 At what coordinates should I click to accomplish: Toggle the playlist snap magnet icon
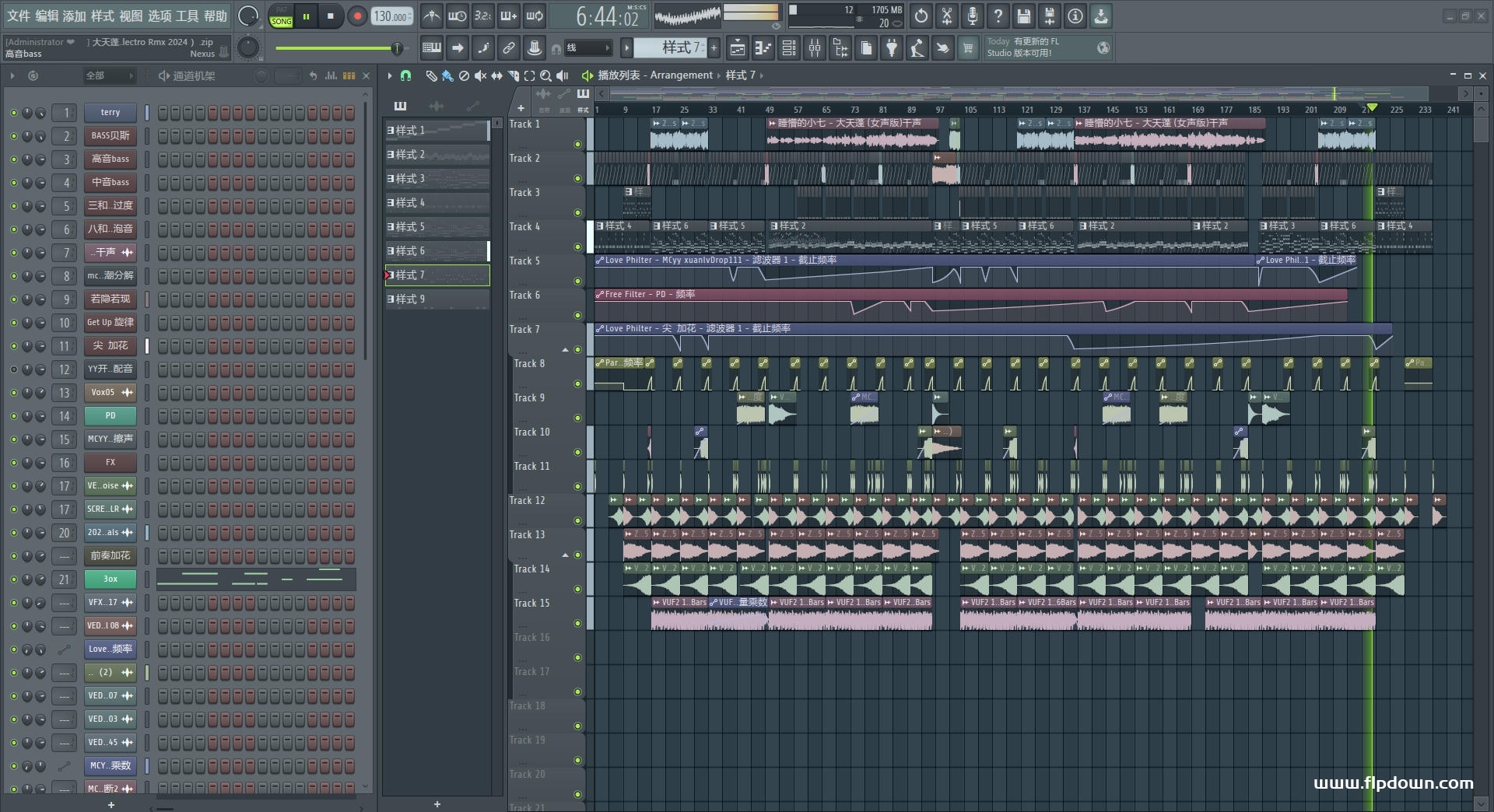point(405,75)
